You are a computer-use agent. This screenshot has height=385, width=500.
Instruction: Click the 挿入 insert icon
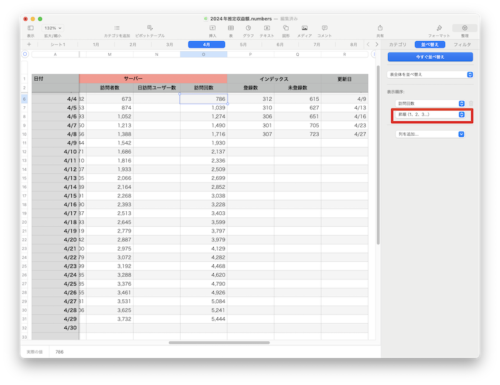tap(212, 28)
